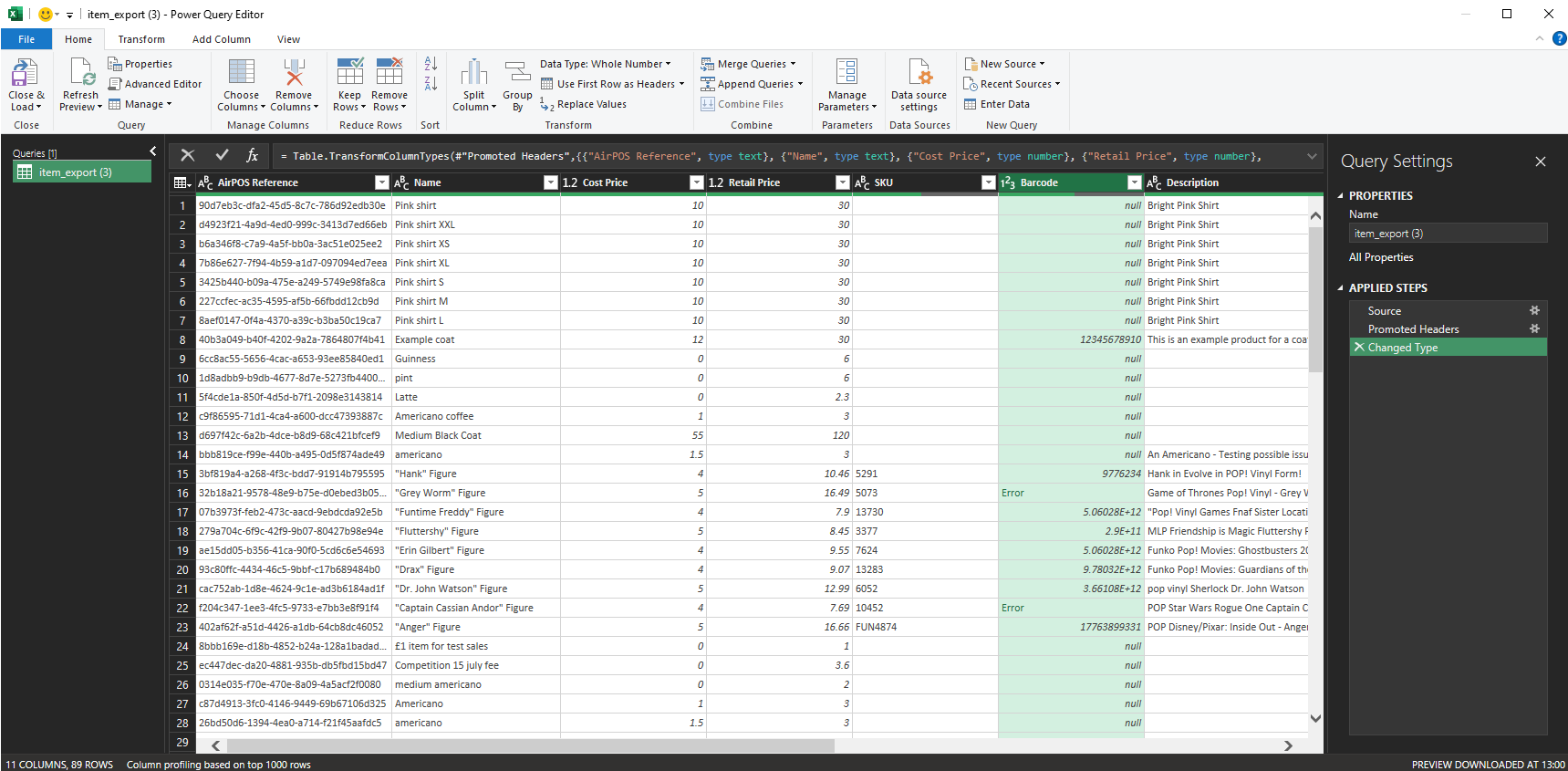Click the query Name input field
Screen dimensions: 1568x771
coord(1448,234)
